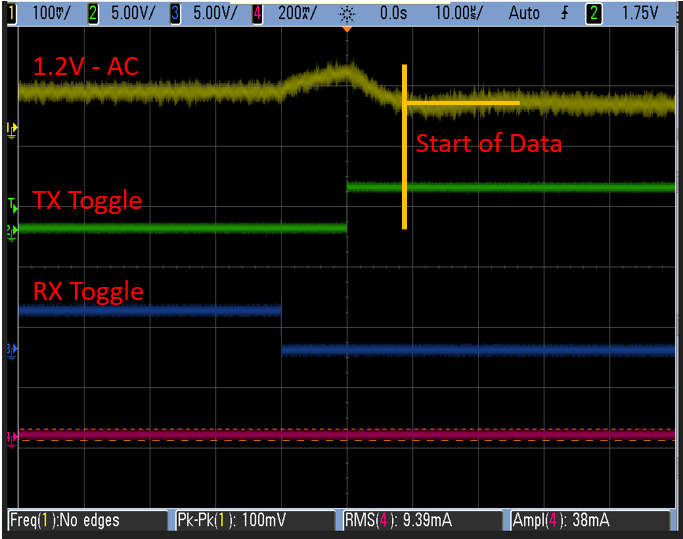Image resolution: width=683 pixels, height=539 pixels.
Task: Click the Pk-Pk(1) 100mV measurement
Action: pyautogui.click(x=253, y=520)
